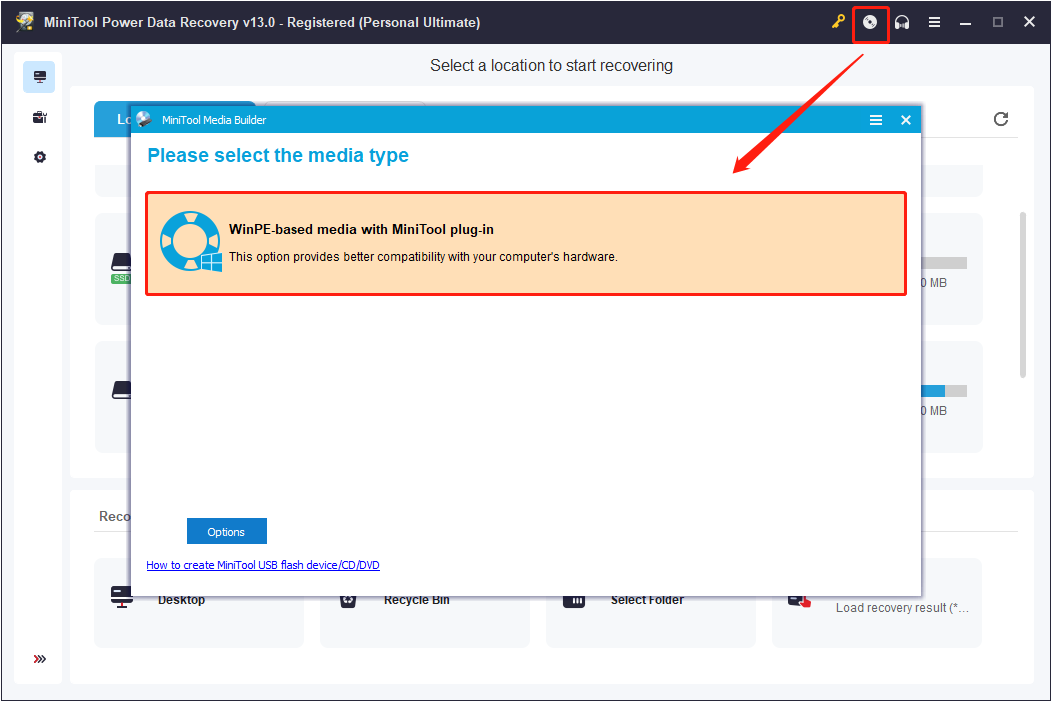Click the Options button
The height and width of the screenshot is (704, 1054).
pyautogui.click(x=227, y=531)
